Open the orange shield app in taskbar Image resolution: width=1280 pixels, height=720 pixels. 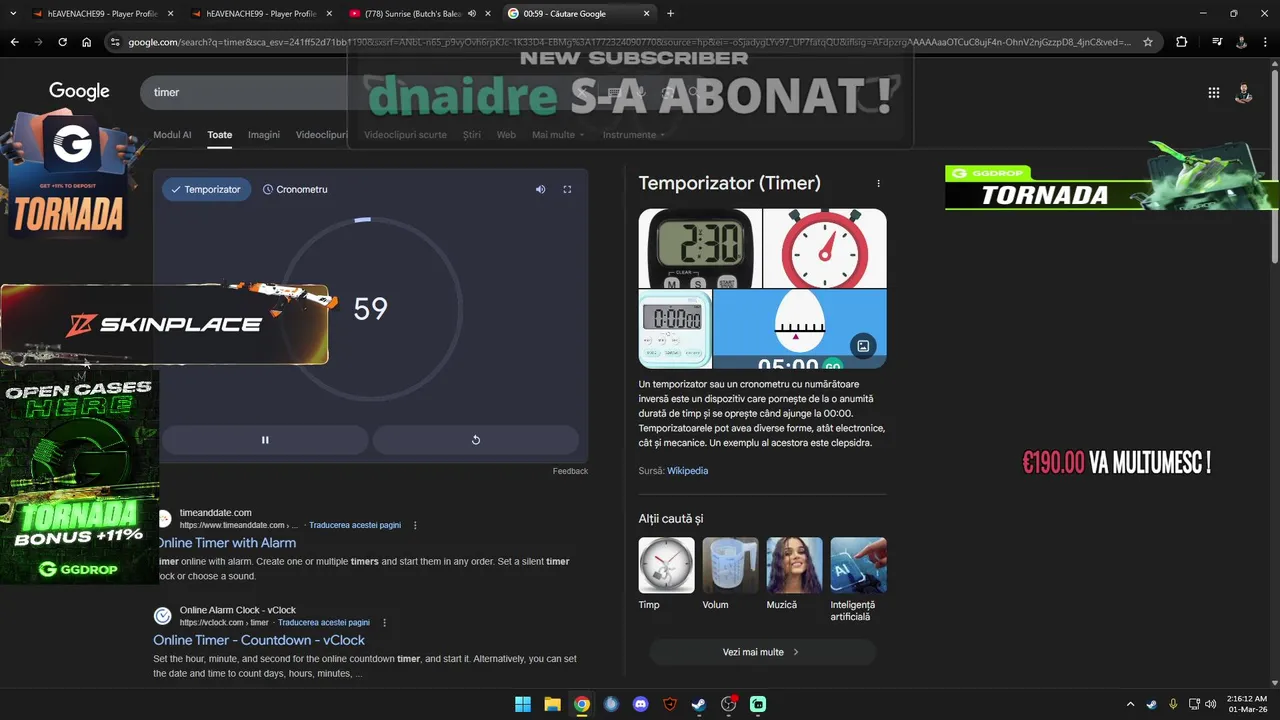tap(670, 704)
